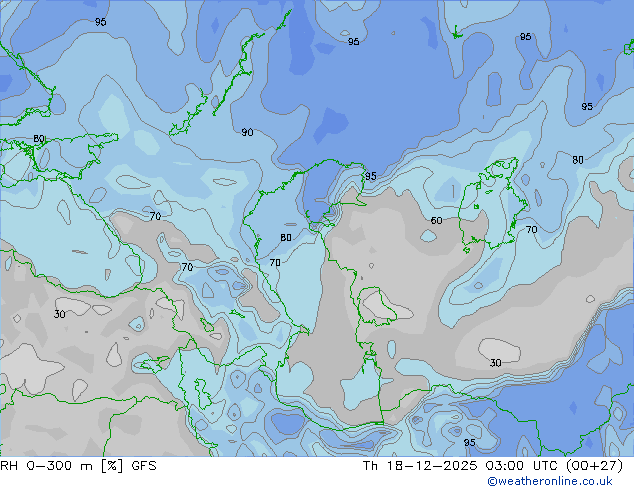Click the '95' label in the top-left corner
Viewport: 634px width, 490px height.
pos(101,22)
